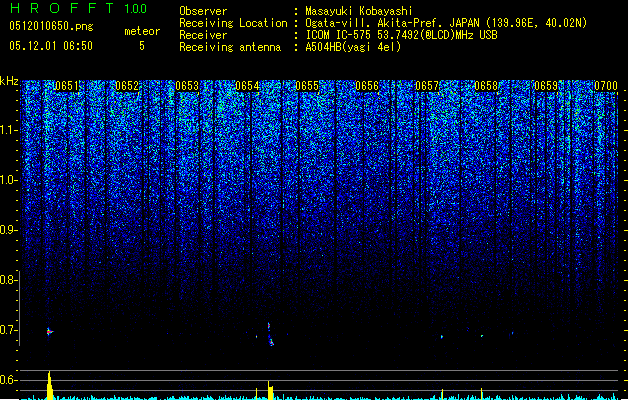
Task: Click the date stamp 05.12.01 06:50
Action: click(x=51, y=46)
